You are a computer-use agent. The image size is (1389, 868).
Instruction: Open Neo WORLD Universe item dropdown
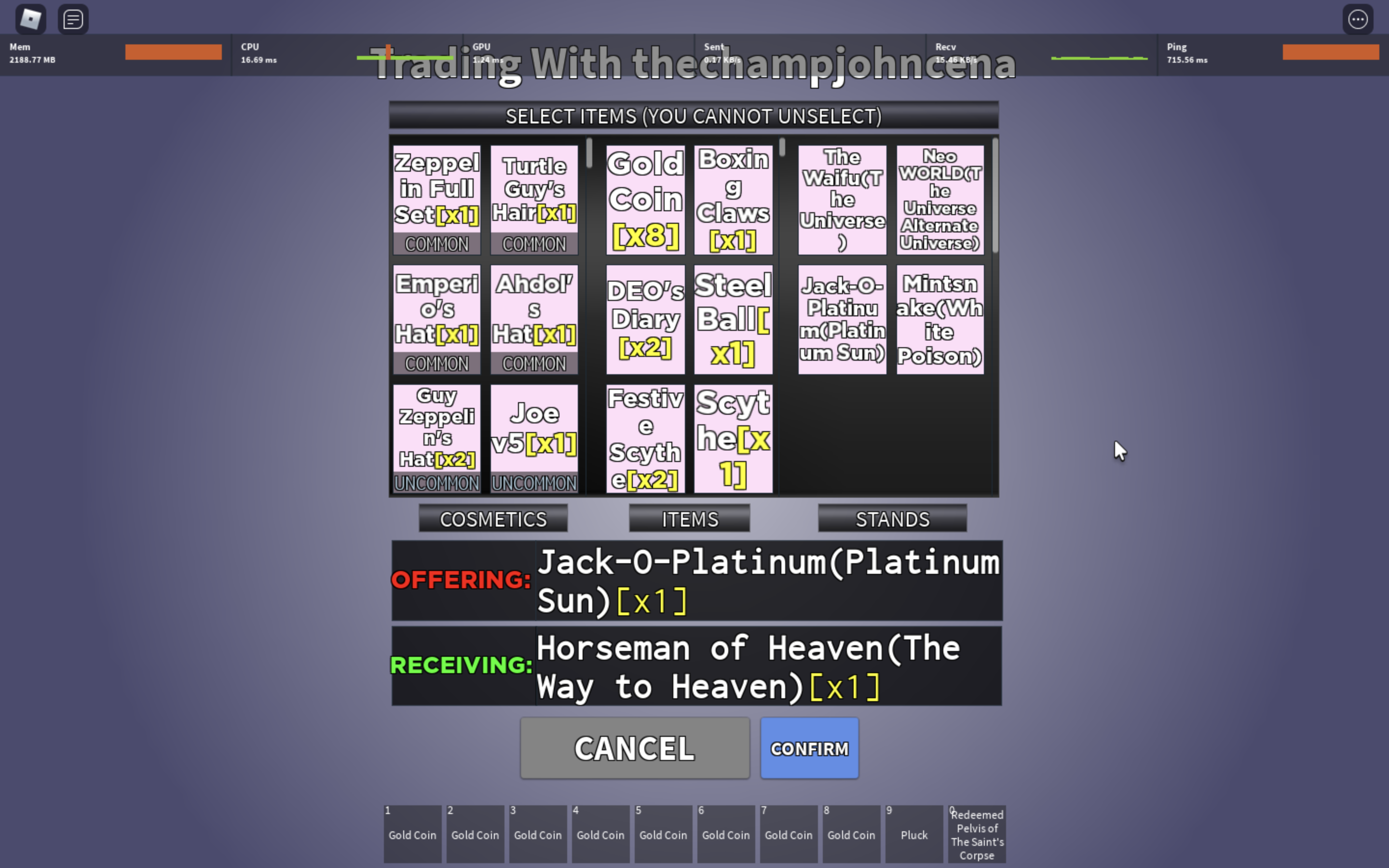click(938, 200)
